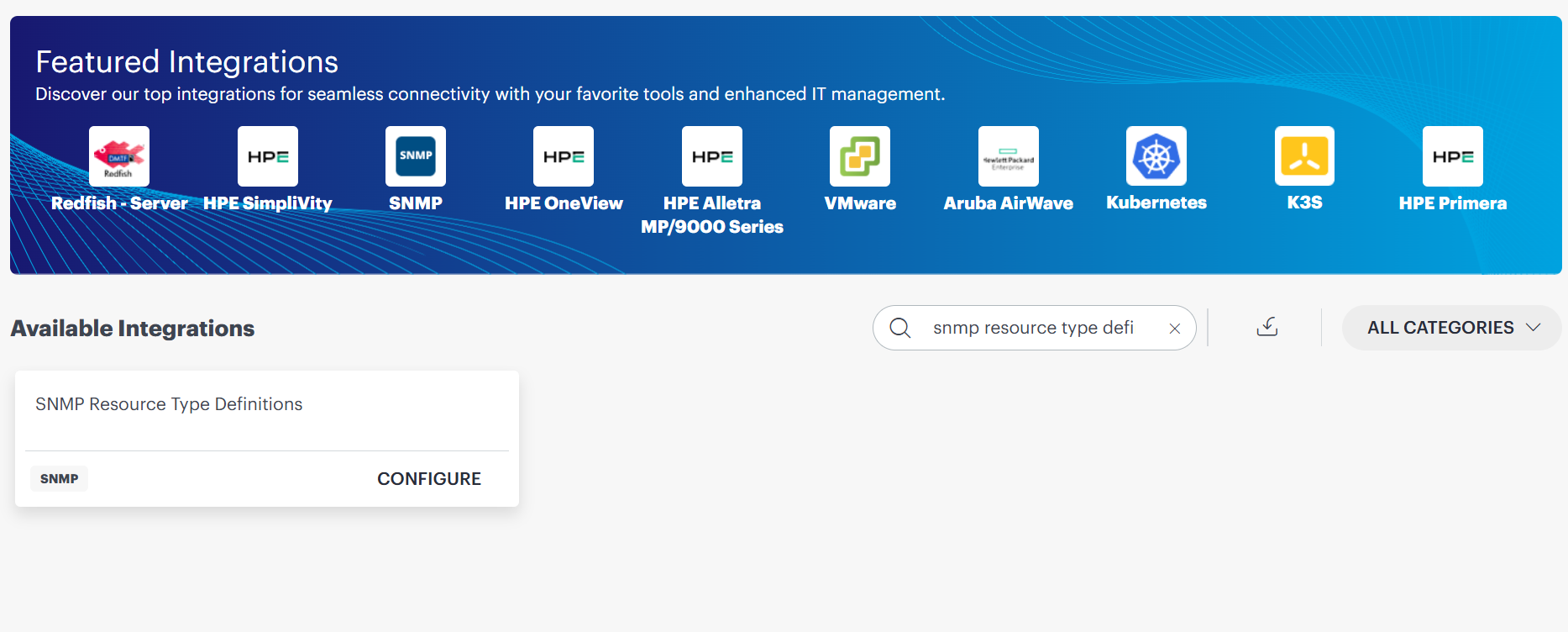This screenshot has width=1568, height=632.
Task: Click the HPE Alletra MP/9000 Series label
Action: tap(712, 215)
